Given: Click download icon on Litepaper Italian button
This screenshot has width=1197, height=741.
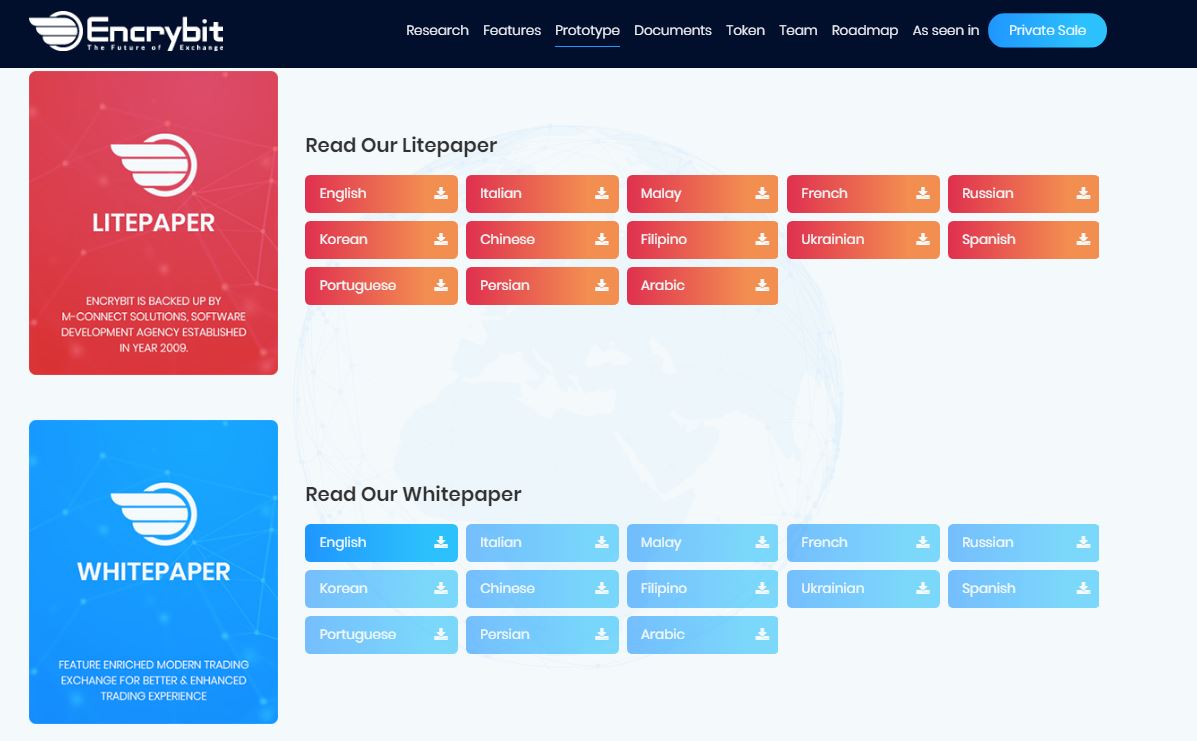Looking at the screenshot, I should tap(602, 193).
